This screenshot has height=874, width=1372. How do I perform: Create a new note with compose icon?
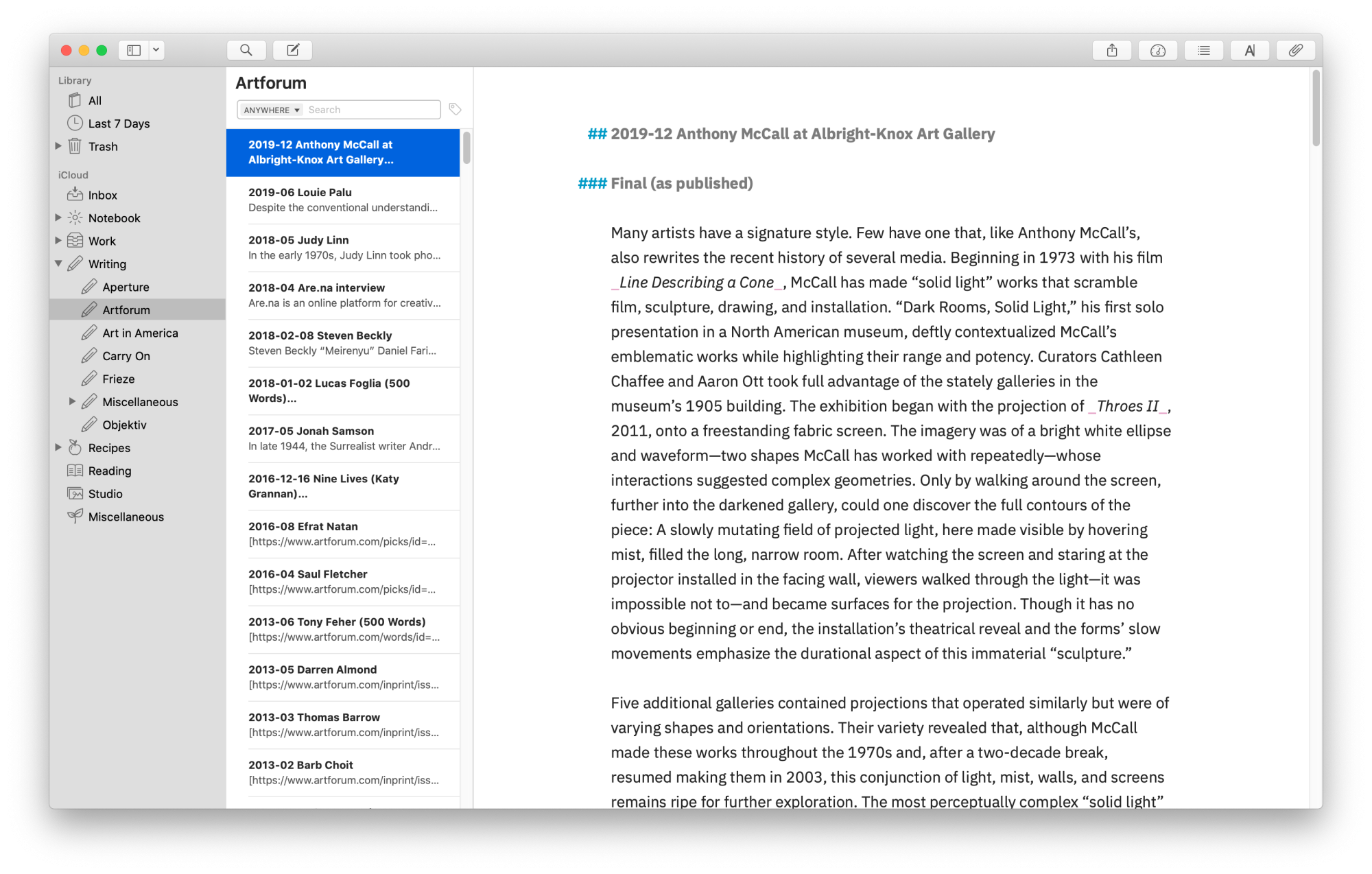click(293, 50)
